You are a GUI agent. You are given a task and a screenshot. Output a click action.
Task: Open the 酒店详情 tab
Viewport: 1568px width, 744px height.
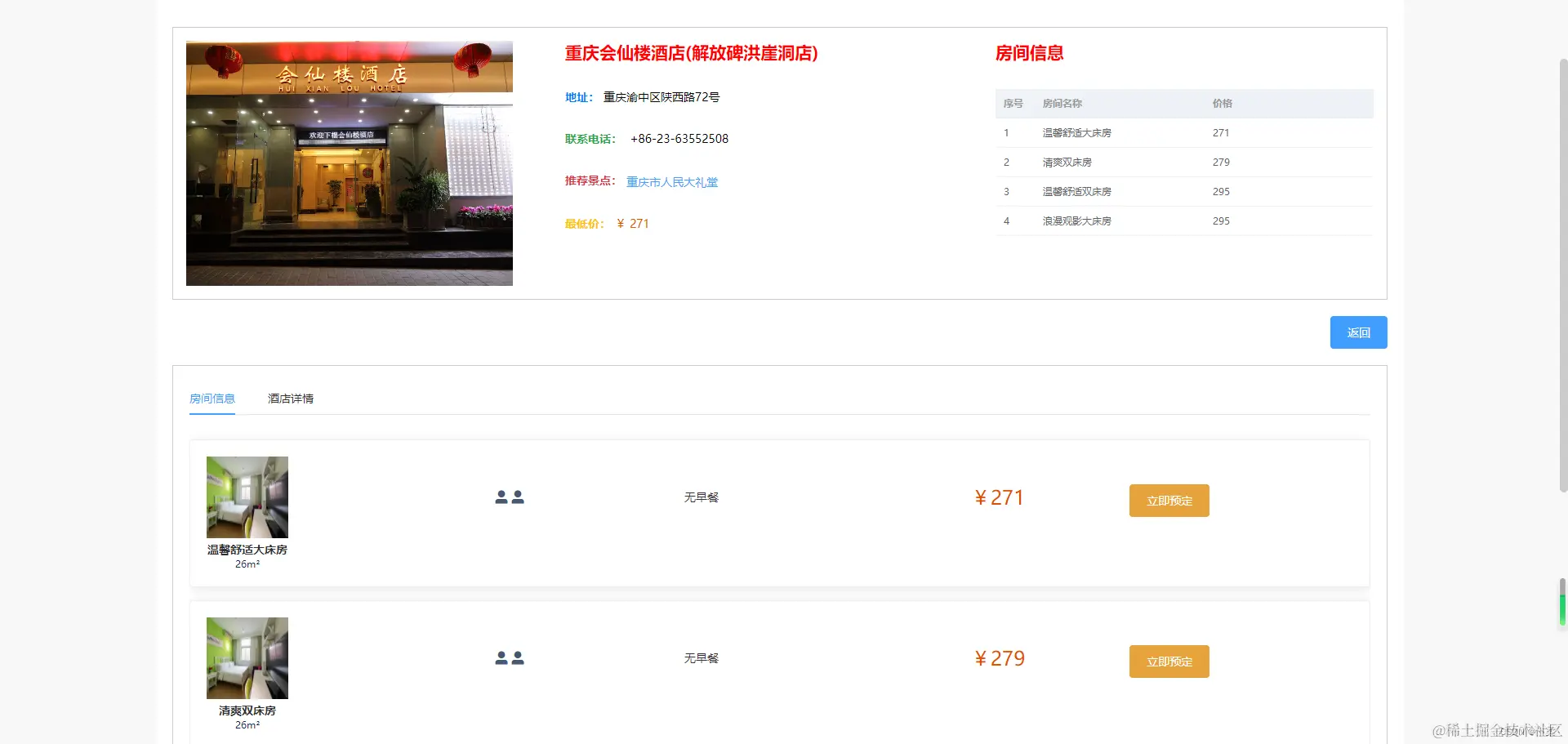[291, 399]
